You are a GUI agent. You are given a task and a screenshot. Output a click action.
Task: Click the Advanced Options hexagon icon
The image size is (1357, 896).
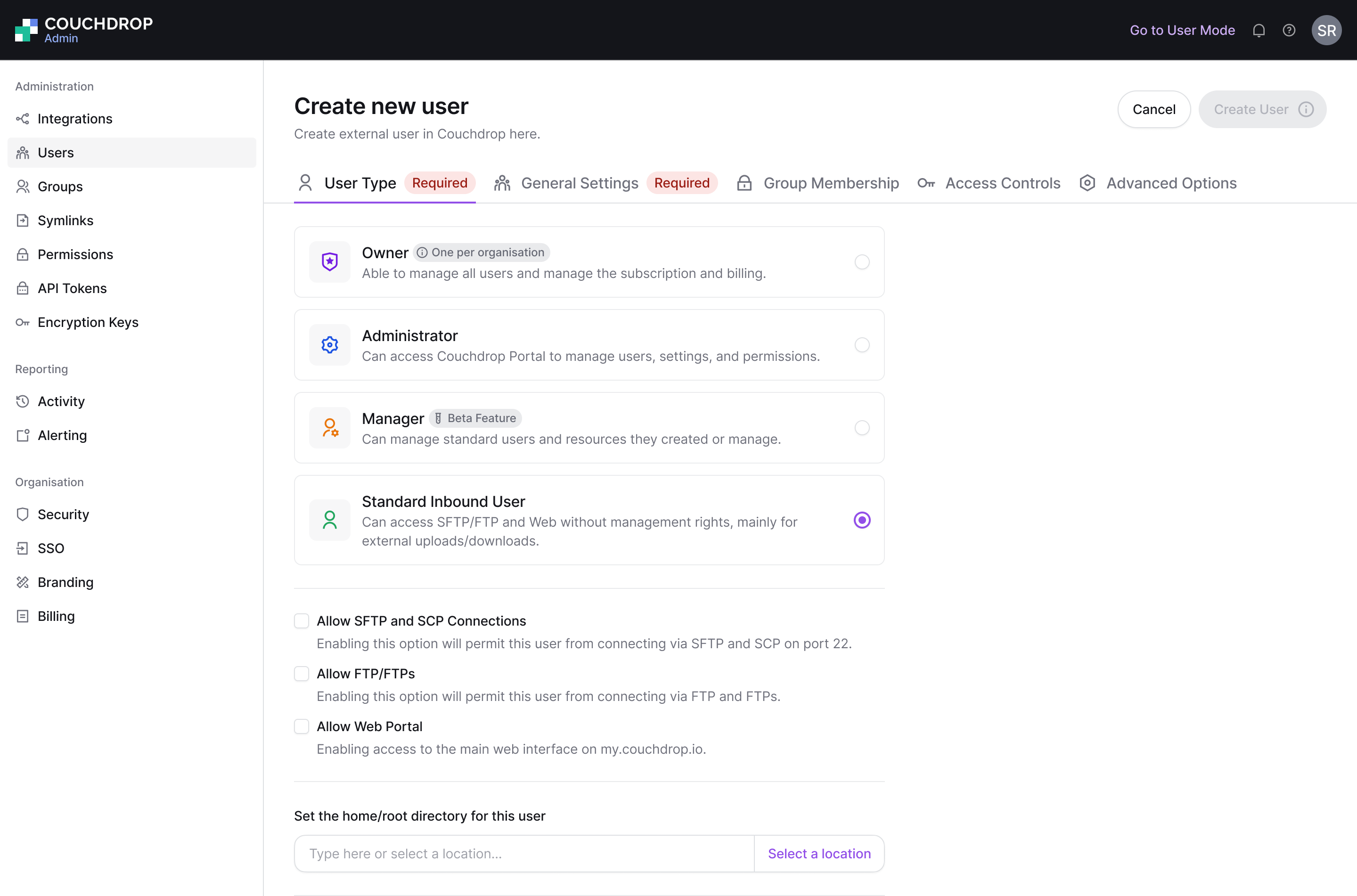(1087, 183)
